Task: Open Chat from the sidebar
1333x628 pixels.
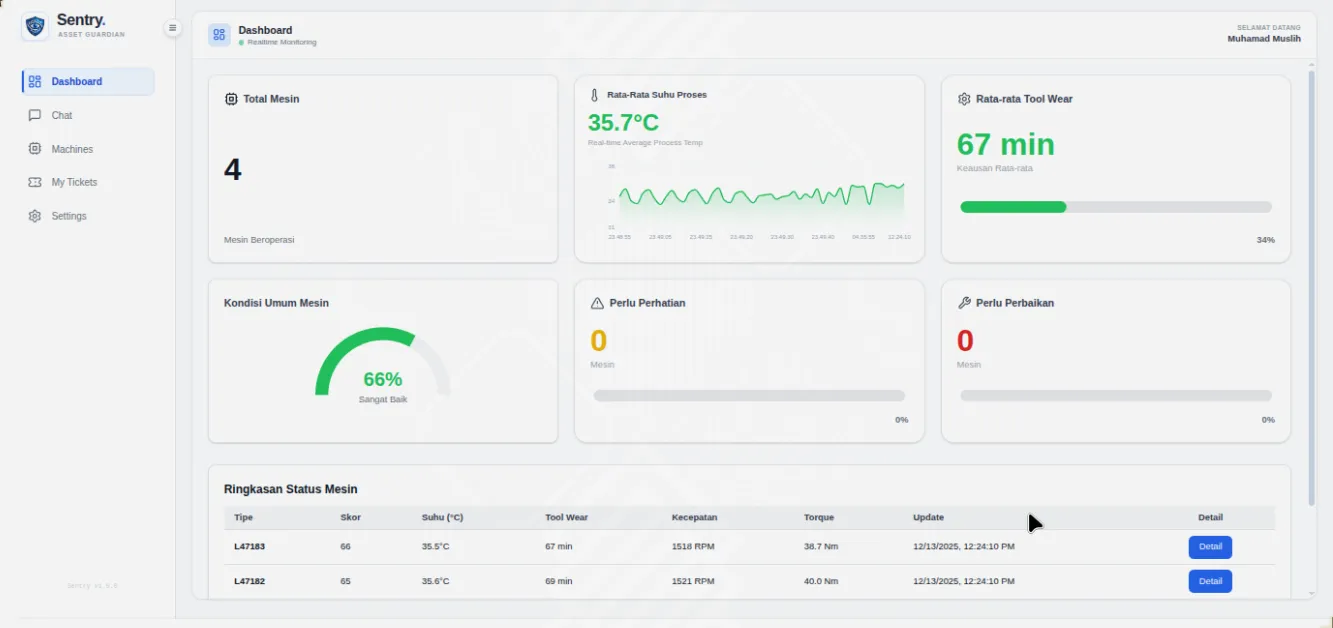Action: coord(61,115)
